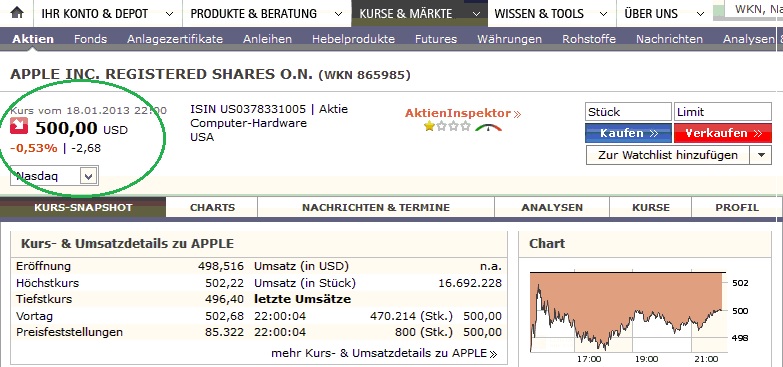This screenshot has width=783, height=367.
Task: Click the red Verkaufen button
Action: 723,133
